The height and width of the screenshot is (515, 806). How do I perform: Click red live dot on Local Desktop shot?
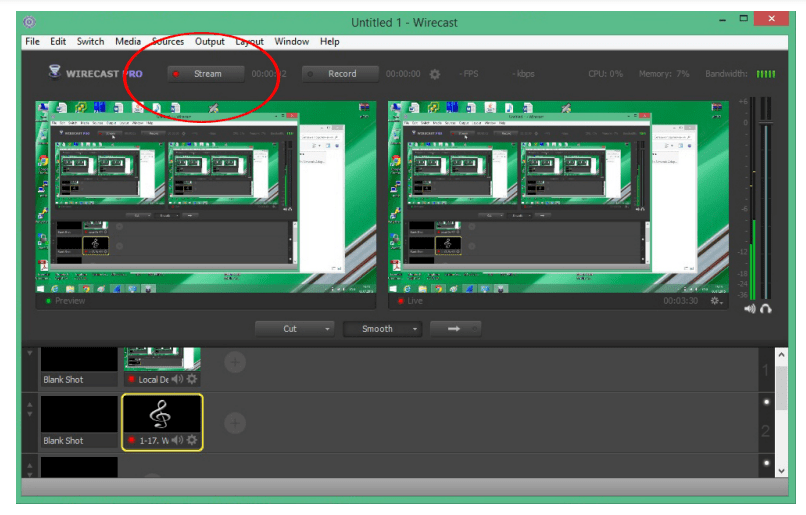click(132, 379)
